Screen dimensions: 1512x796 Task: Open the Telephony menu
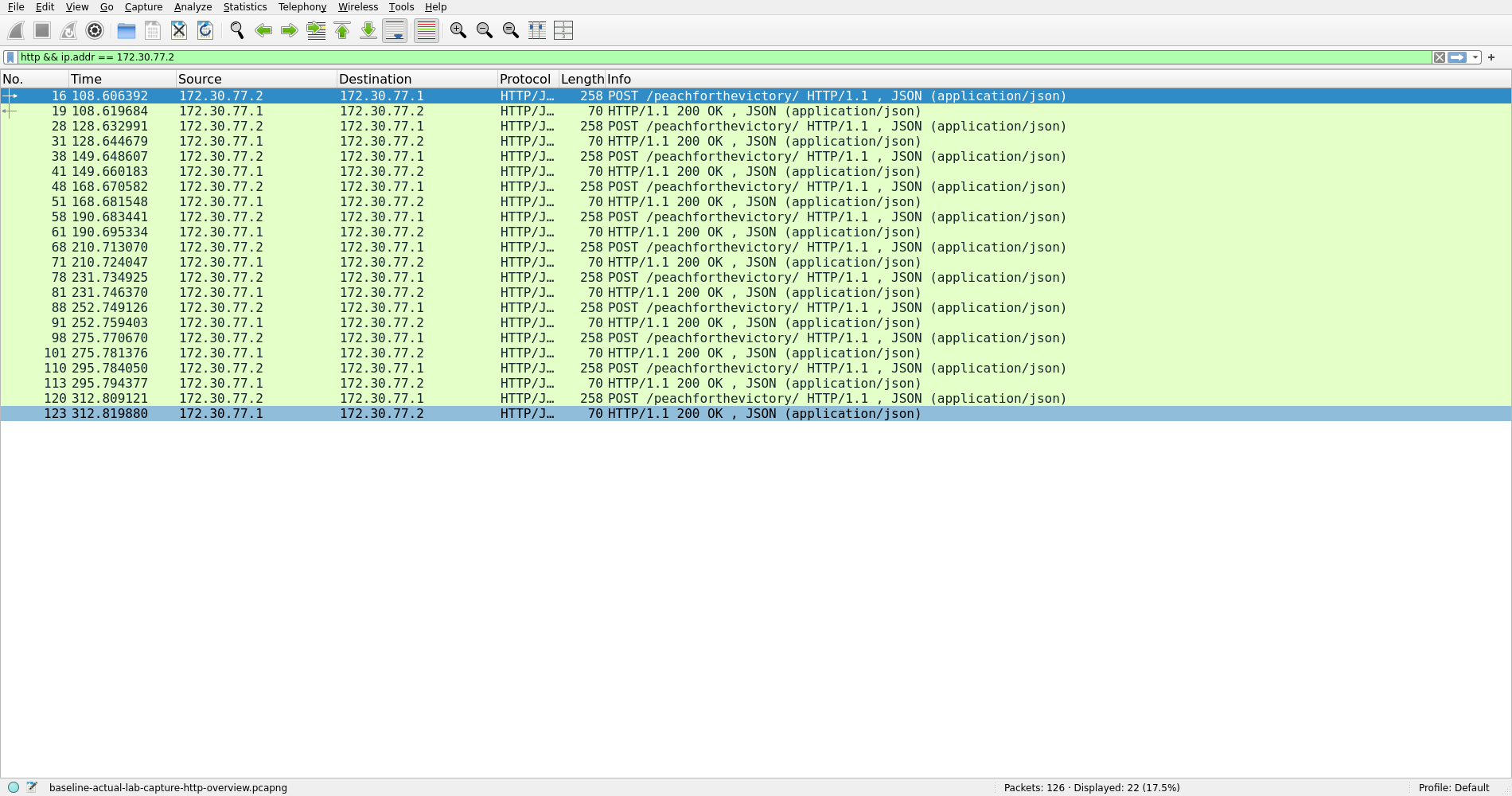pos(302,7)
